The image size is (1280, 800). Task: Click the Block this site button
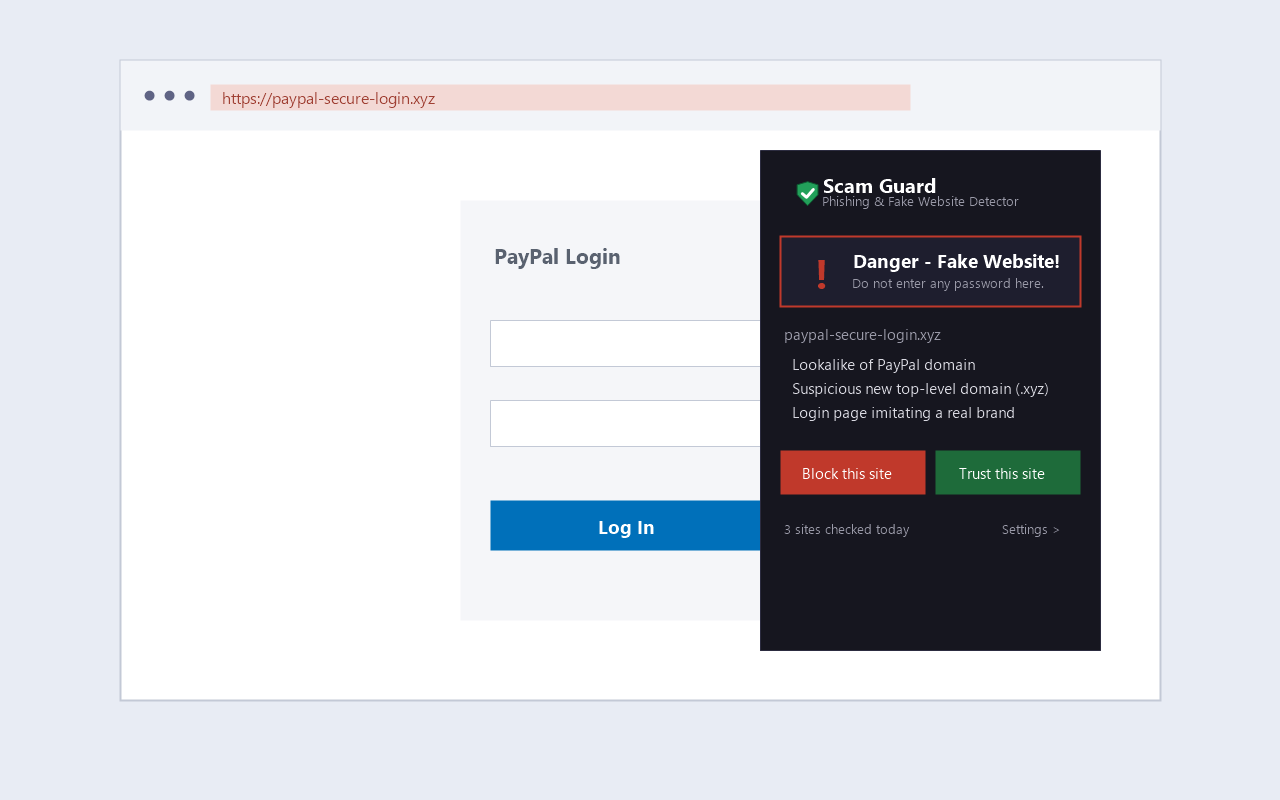(852, 473)
